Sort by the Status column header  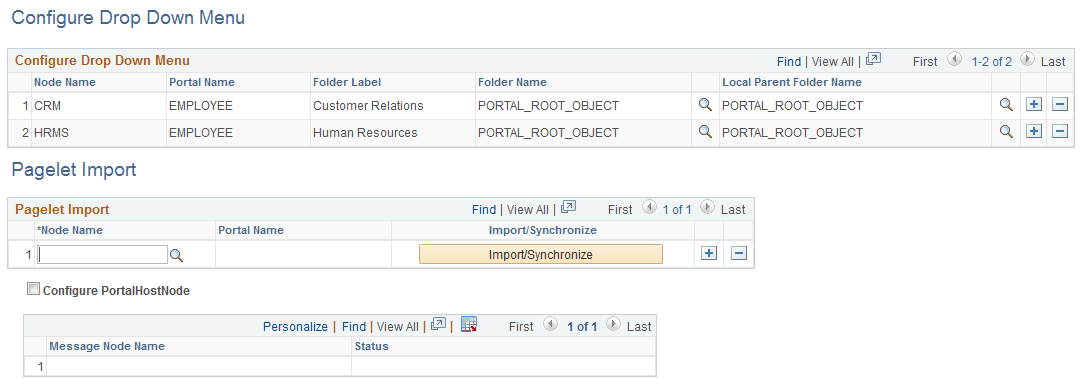(371, 346)
